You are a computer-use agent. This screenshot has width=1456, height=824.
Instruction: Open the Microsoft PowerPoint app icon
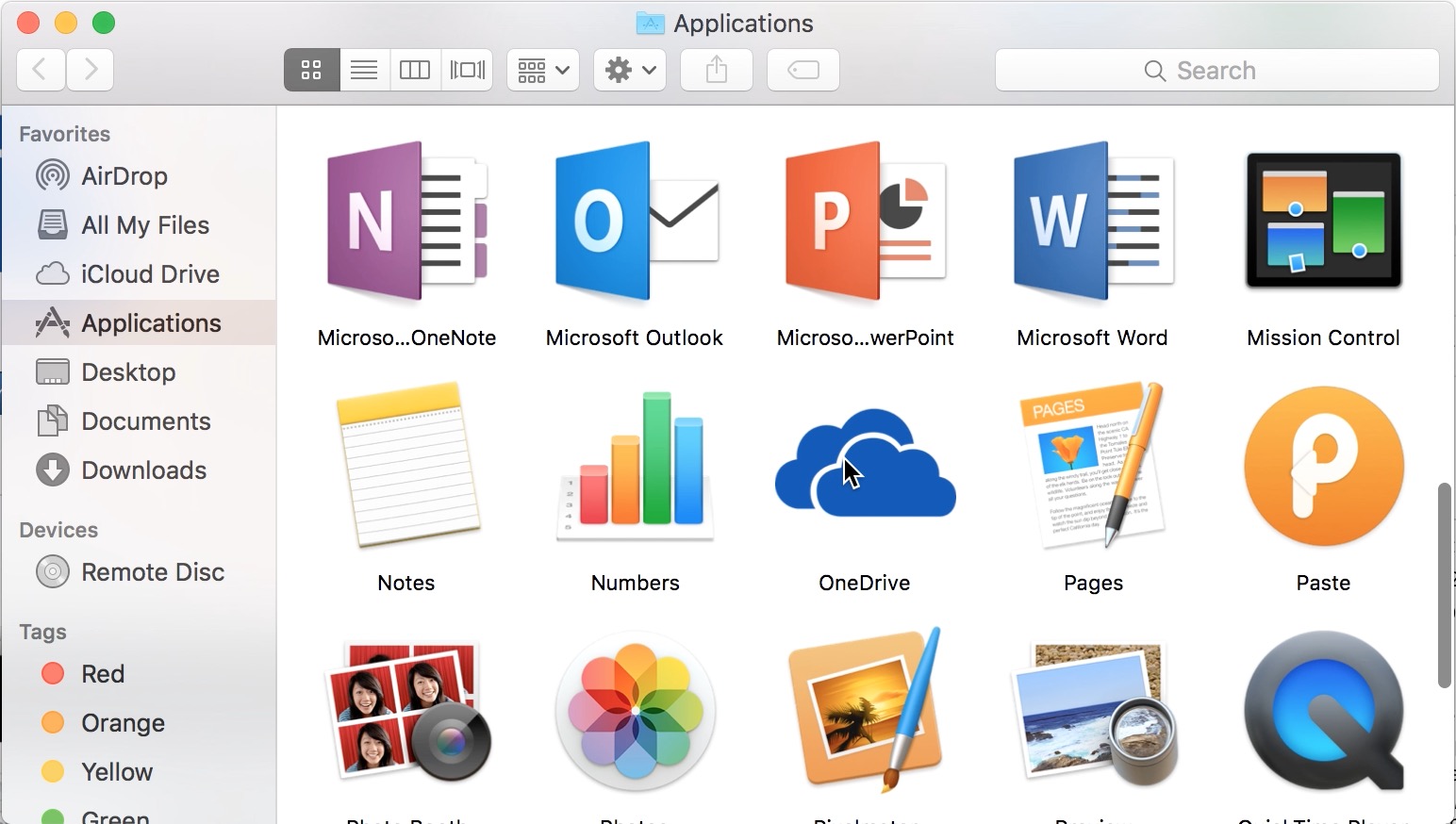(865, 222)
